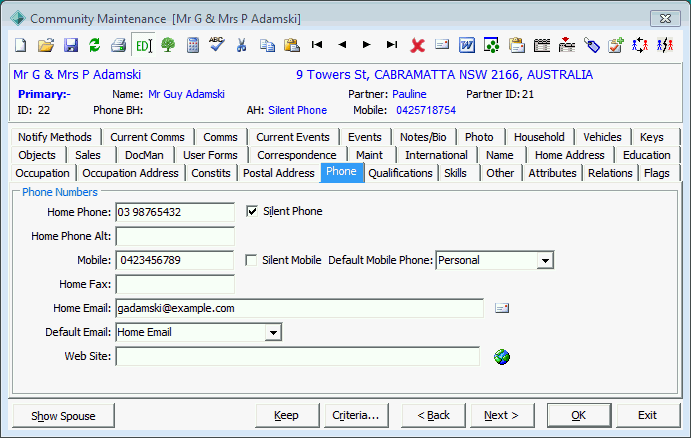Click the New record blank page icon
The width and height of the screenshot is (691, 438).
coord(21,45)
